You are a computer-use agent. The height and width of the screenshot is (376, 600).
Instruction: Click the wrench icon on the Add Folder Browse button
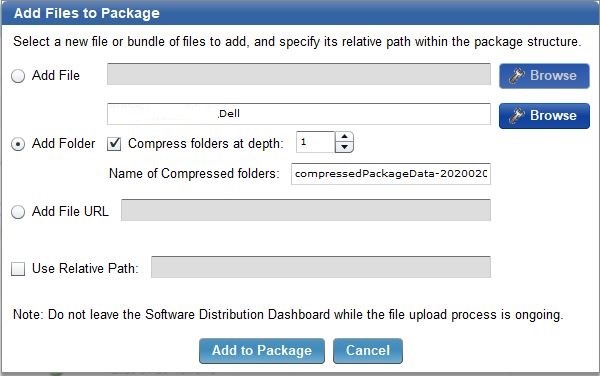(517, 116)
